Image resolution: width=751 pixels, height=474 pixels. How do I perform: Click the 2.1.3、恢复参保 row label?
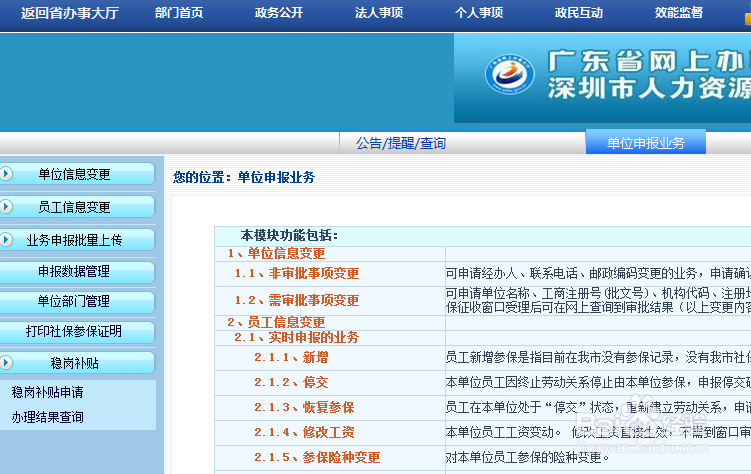coord(304,407)
